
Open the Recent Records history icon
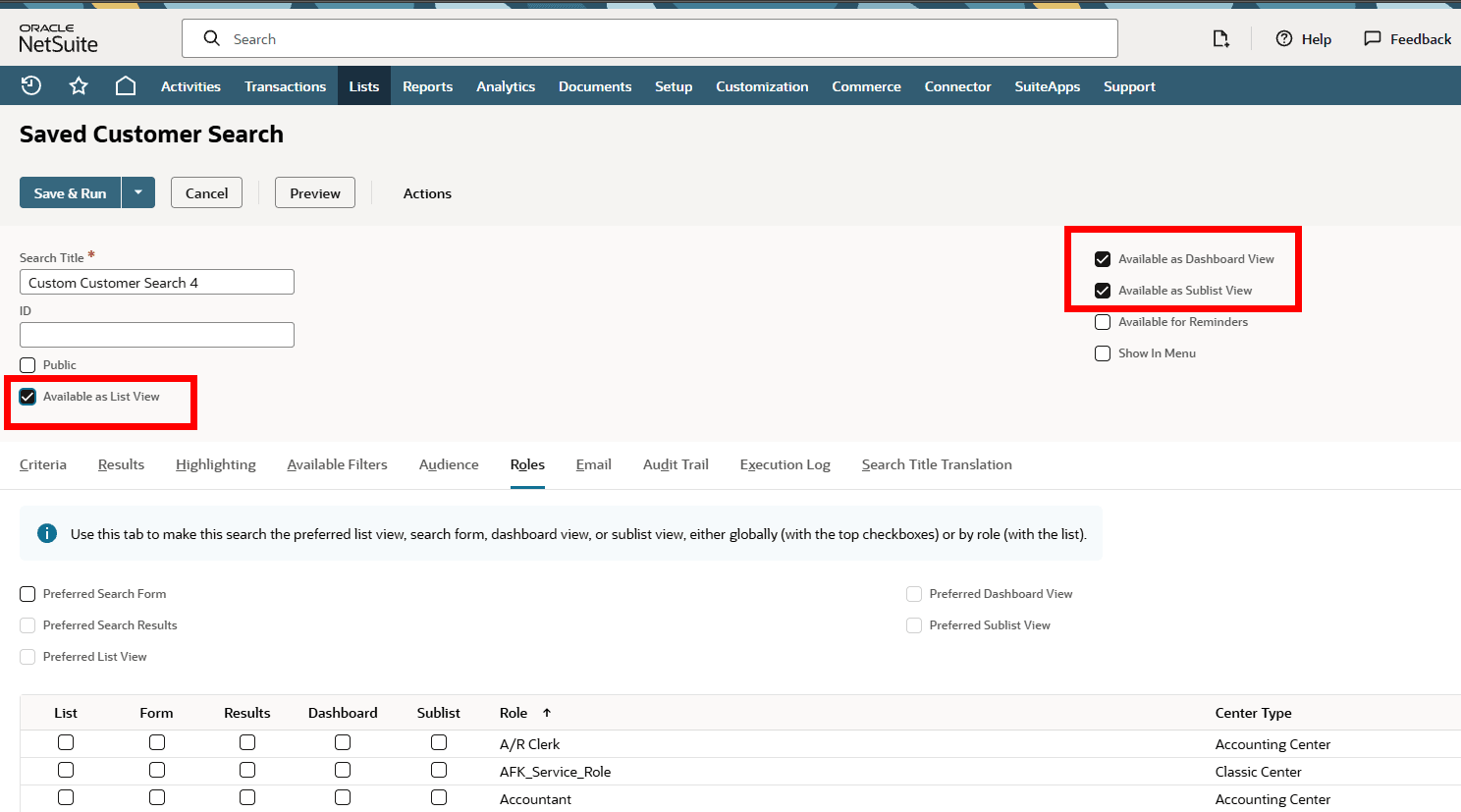tap(31, 85)
